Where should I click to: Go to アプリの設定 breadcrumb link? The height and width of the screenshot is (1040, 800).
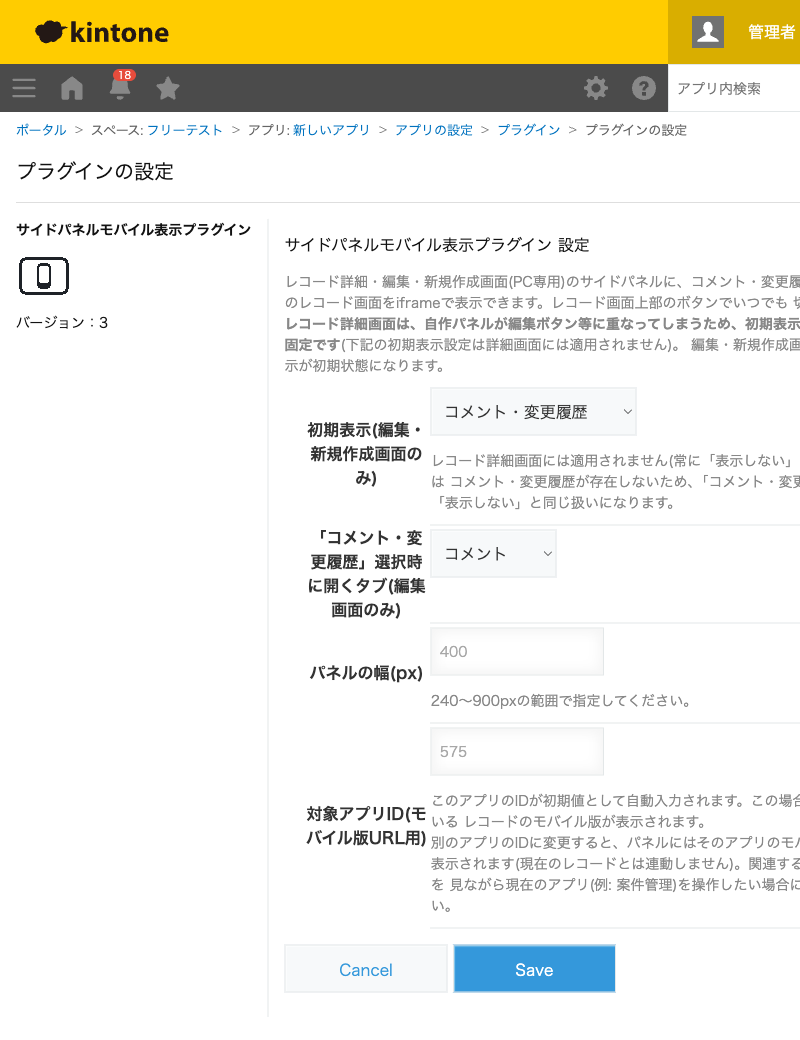coord(434,130)
